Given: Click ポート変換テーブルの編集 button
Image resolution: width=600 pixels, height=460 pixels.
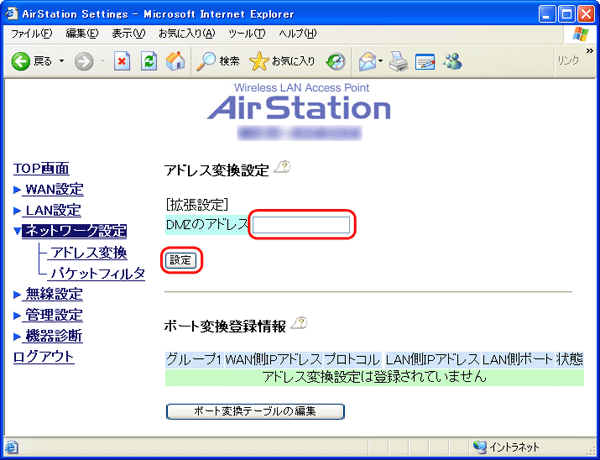Looking at the screenshot, I should (255, 411).
